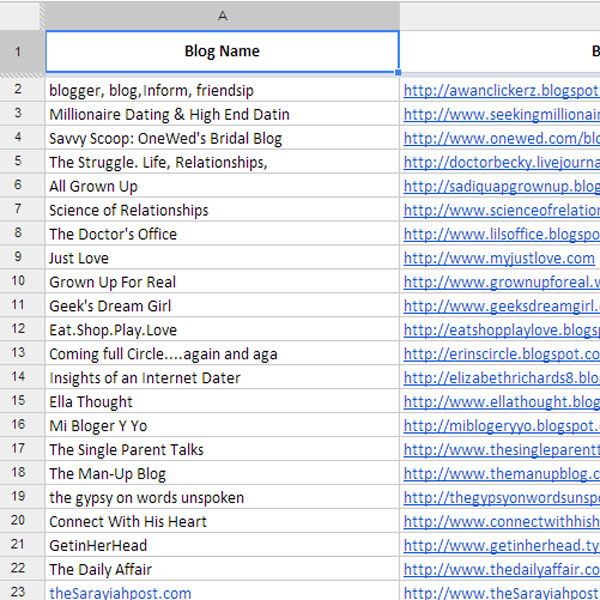
Task: Open the scienceofrelationships link
Action: [x=500, y=210]
